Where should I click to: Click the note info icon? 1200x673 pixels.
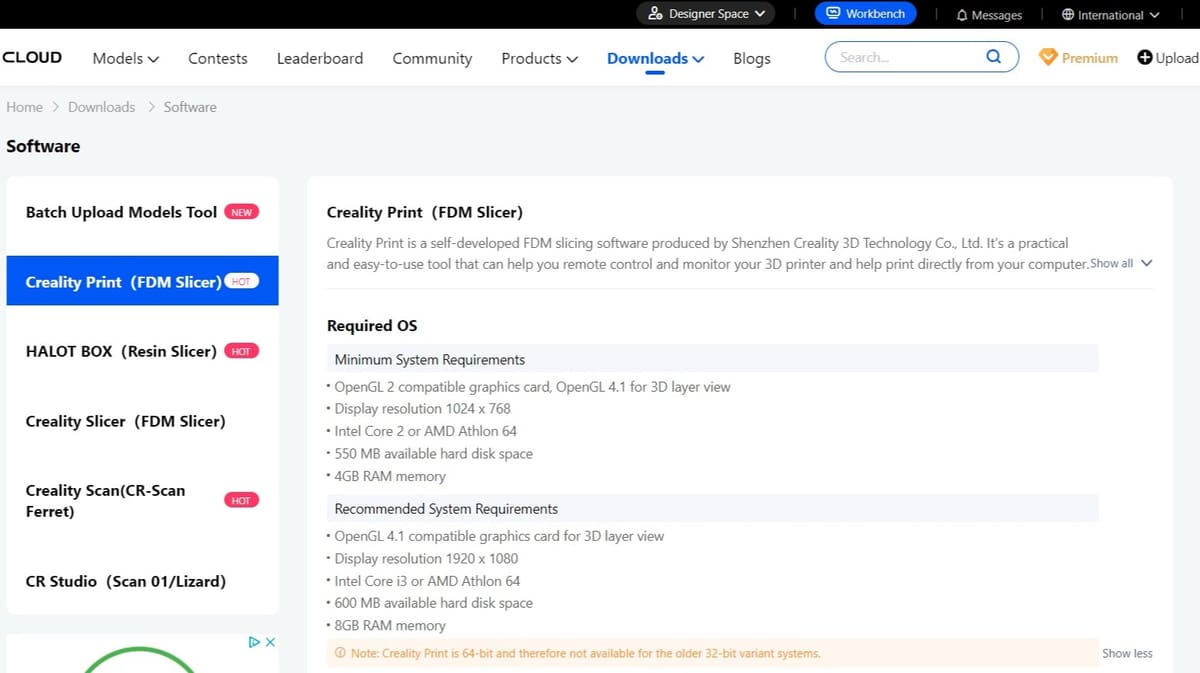pos(340,653)
